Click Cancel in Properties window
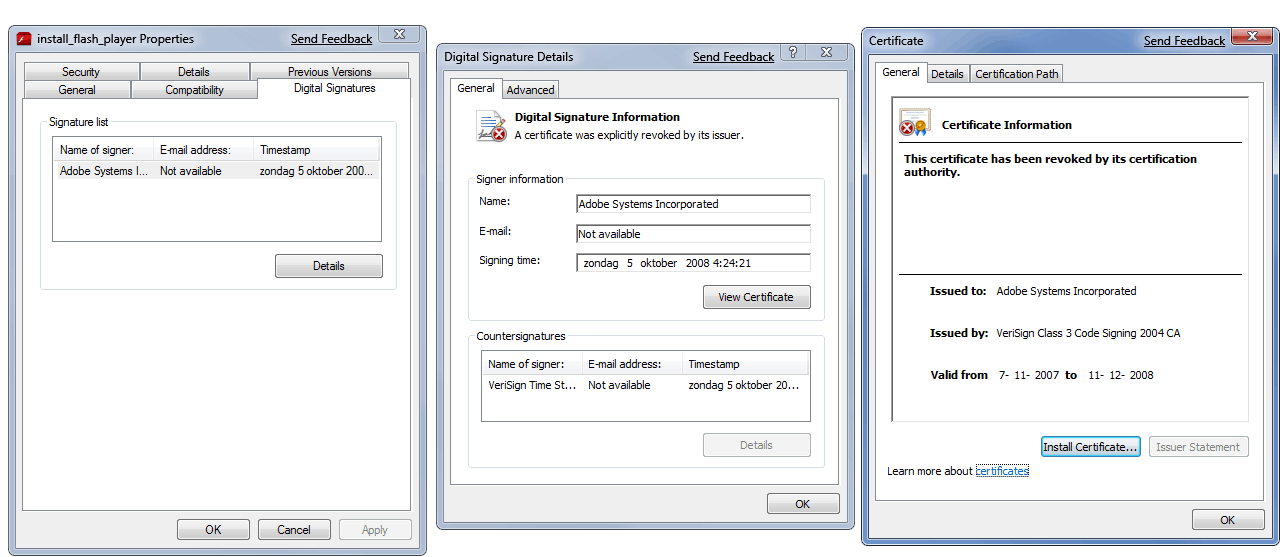The width and height of the screenshot is (1286, 557). coord(294,530)
